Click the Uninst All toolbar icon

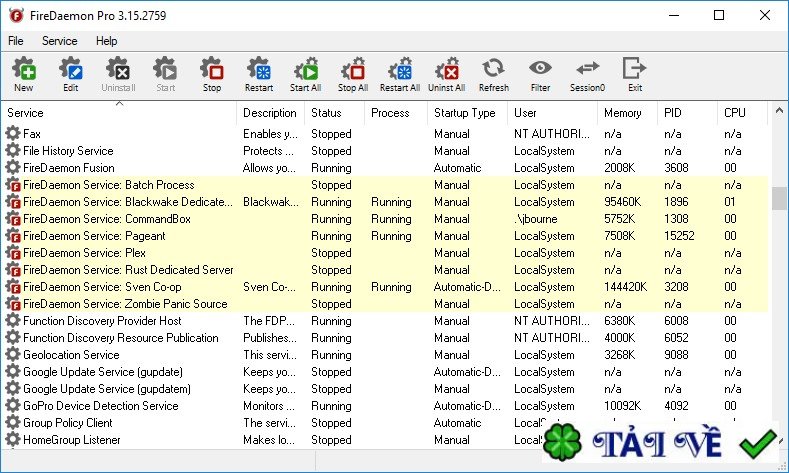[x=446, y=68]
